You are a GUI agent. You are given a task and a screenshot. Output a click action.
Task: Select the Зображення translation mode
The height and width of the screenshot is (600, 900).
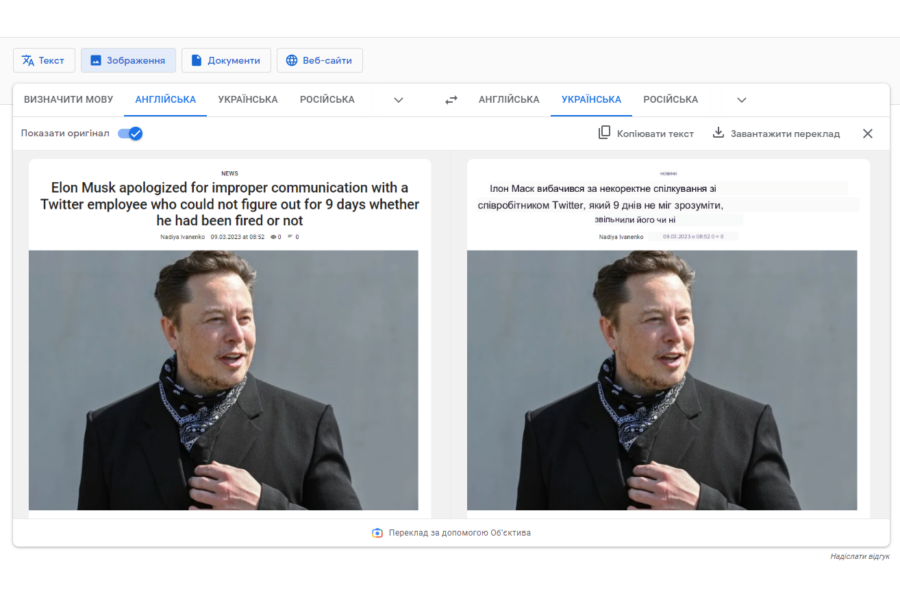click(x=128, y=60)
